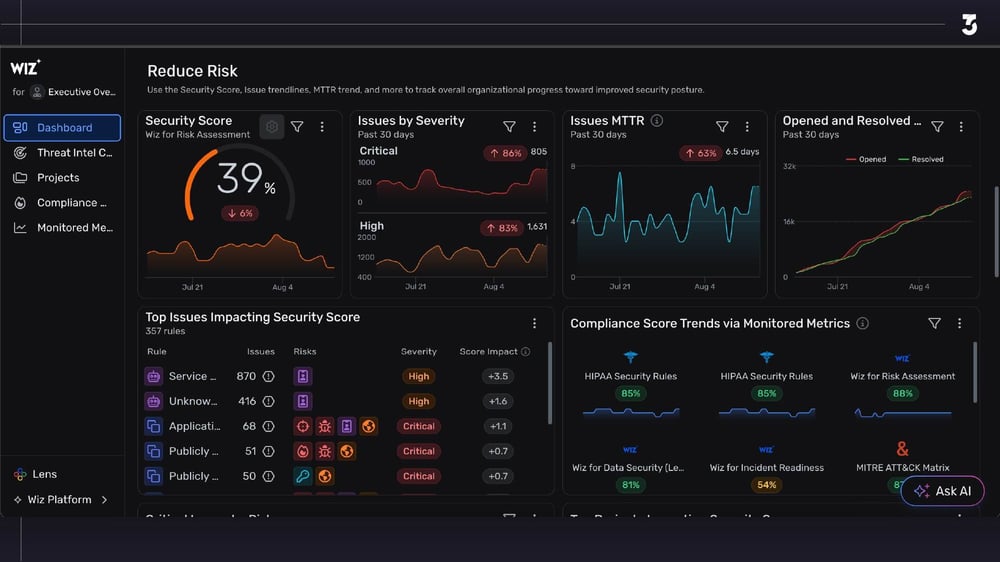Filter the Security Score widget
The height and width of the screenshot is (562, 1000).
click(x=297, y=126)
